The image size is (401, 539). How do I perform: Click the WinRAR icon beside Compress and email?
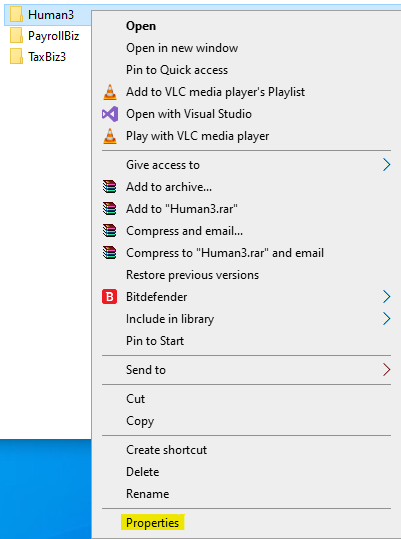[x=110, y=231]
